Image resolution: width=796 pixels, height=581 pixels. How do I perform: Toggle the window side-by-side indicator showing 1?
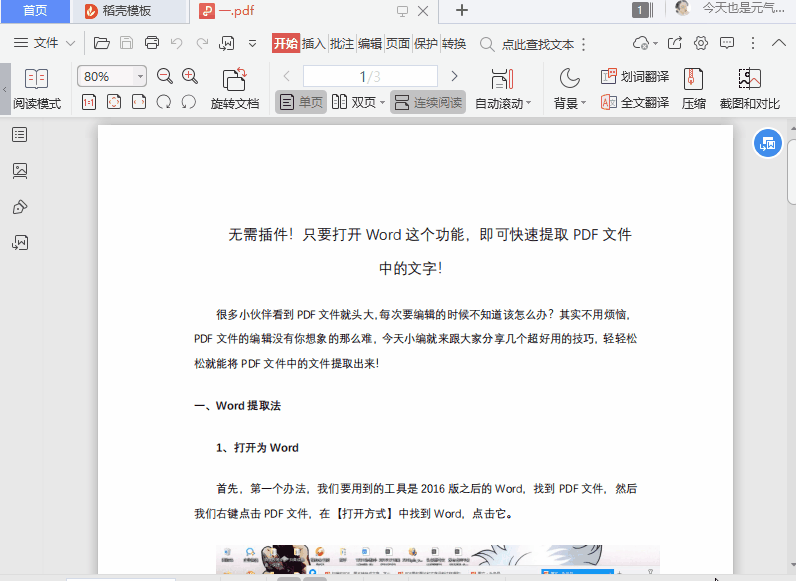coord(643,10)
